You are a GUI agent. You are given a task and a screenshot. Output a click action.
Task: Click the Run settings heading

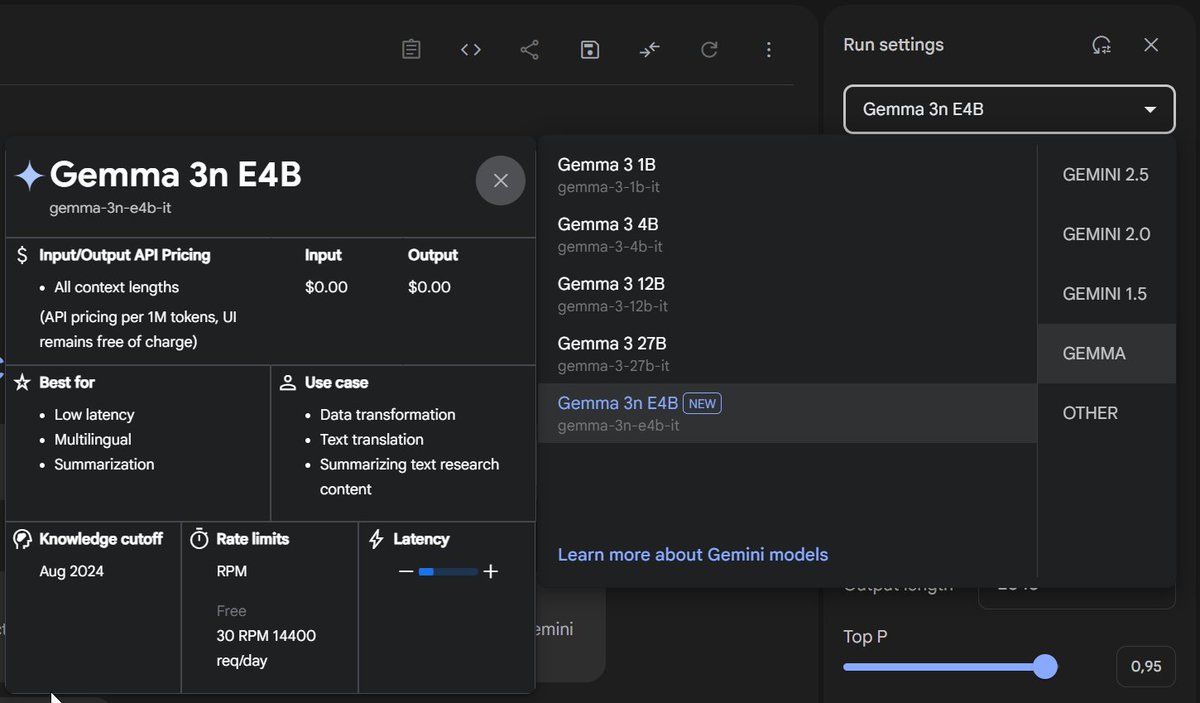[x=894, y=45]
